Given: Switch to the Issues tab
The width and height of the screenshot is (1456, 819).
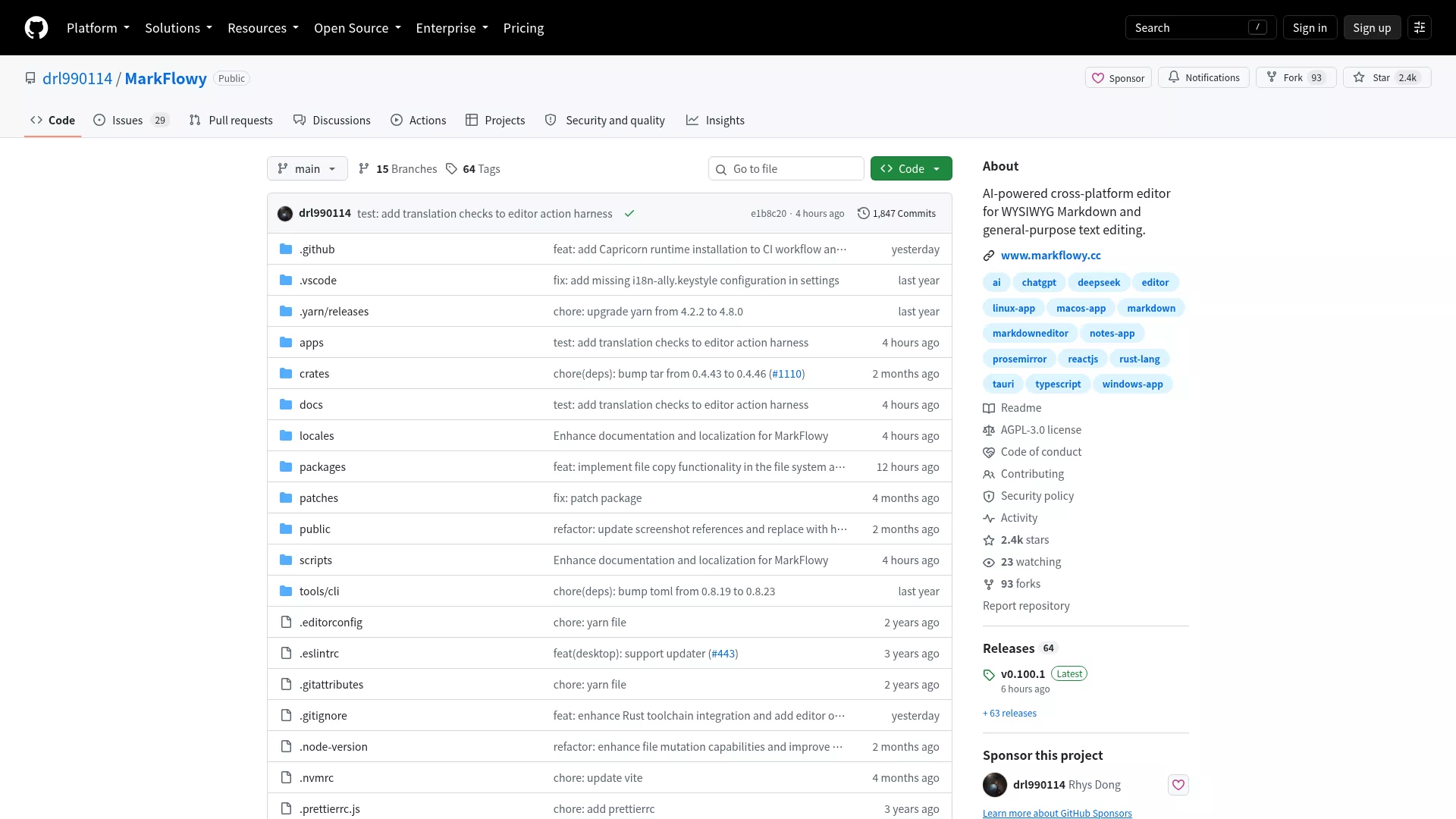Looking at the screenshot, I should point(131,120).
